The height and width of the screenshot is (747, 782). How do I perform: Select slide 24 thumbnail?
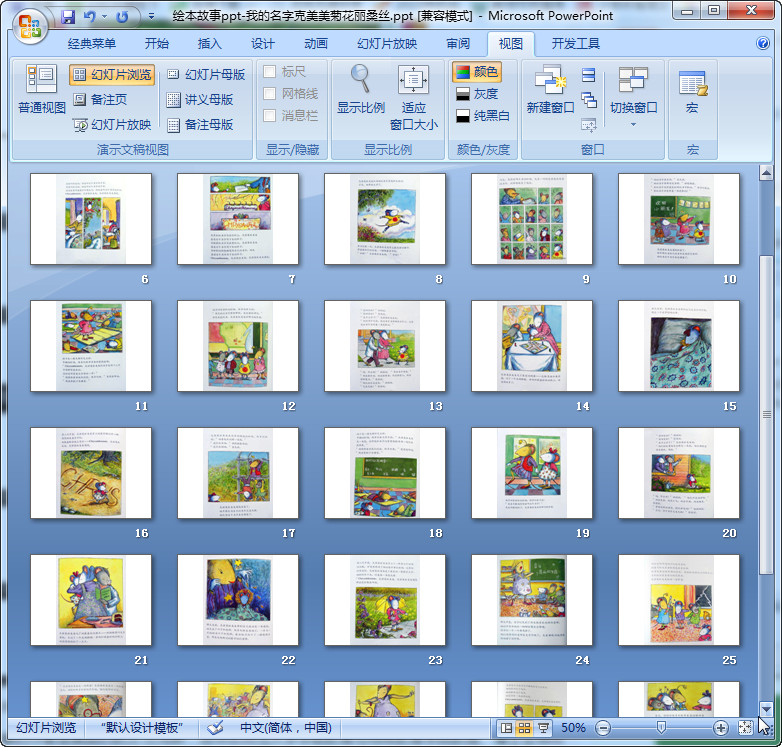532,600
